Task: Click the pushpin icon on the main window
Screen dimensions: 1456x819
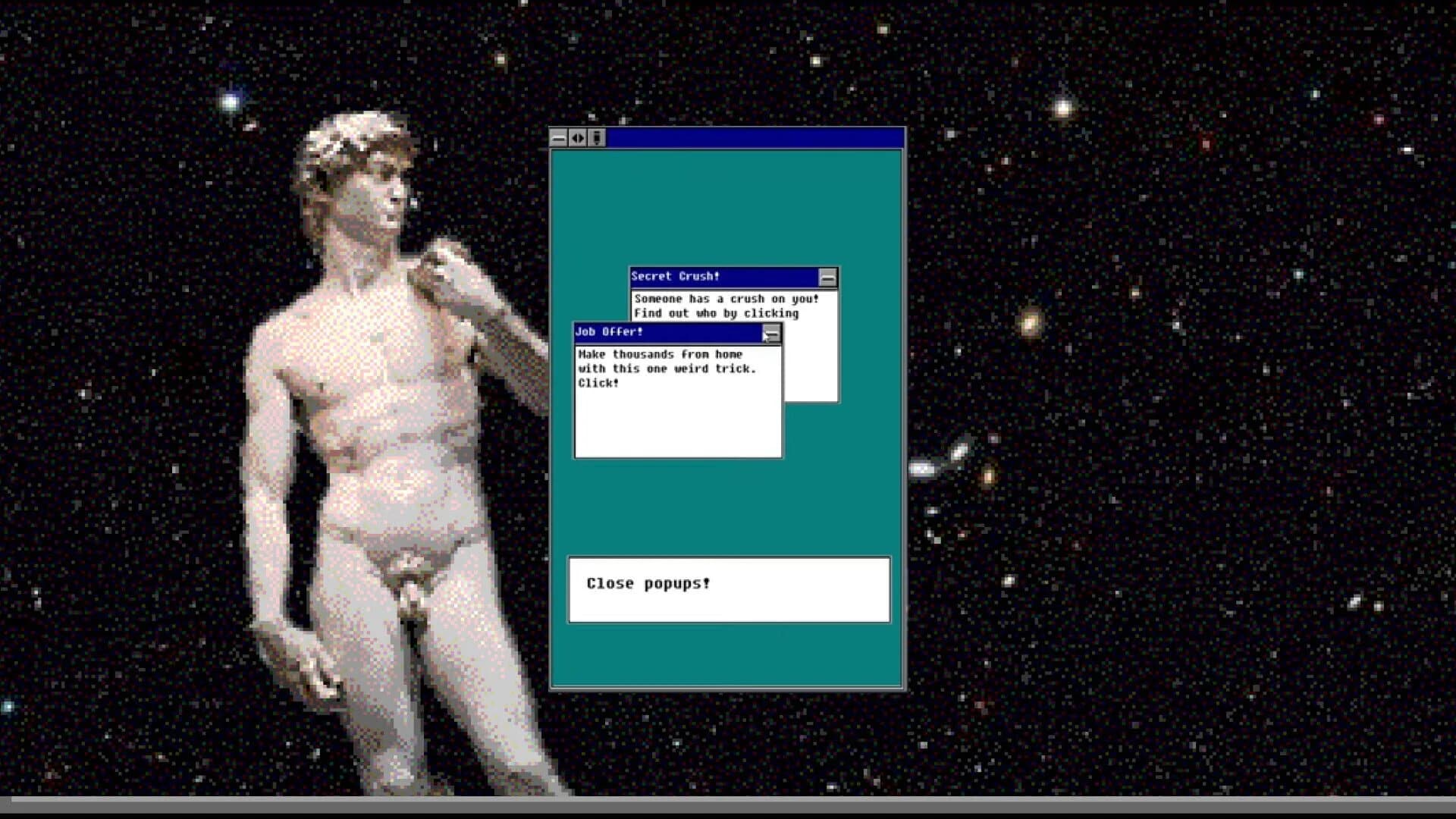Action: (597, 138)
